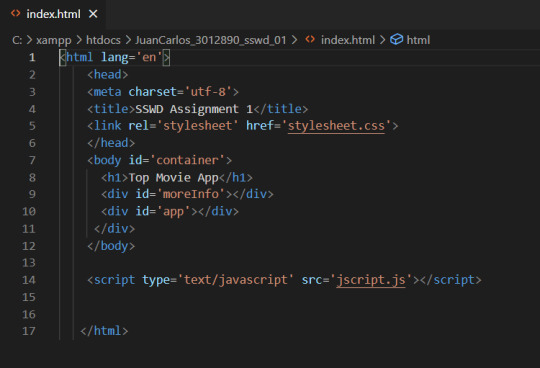Click the text 'SSWD Assignment 1'
Viewport: 540px width, 368px height.
194,109
